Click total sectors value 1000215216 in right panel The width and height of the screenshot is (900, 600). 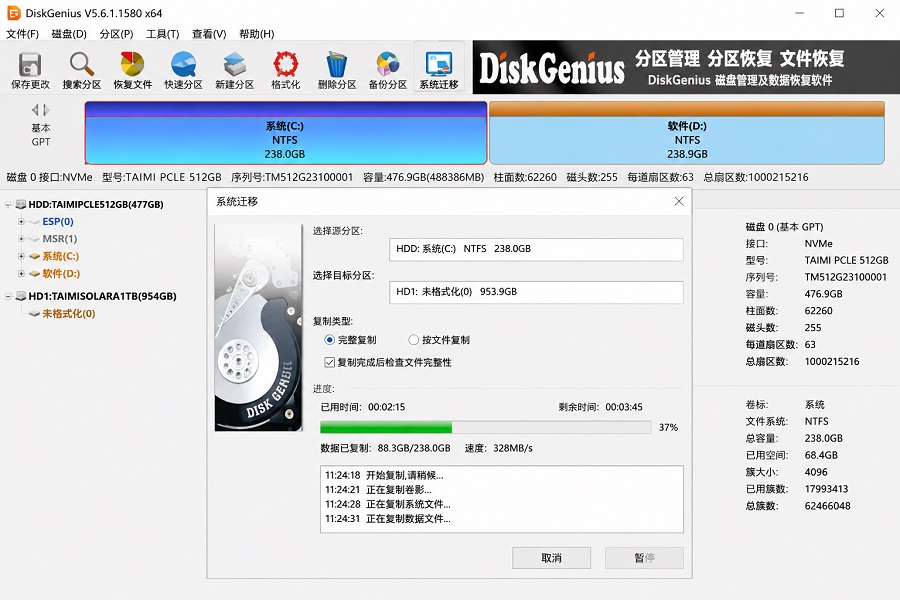coord(832,362)
